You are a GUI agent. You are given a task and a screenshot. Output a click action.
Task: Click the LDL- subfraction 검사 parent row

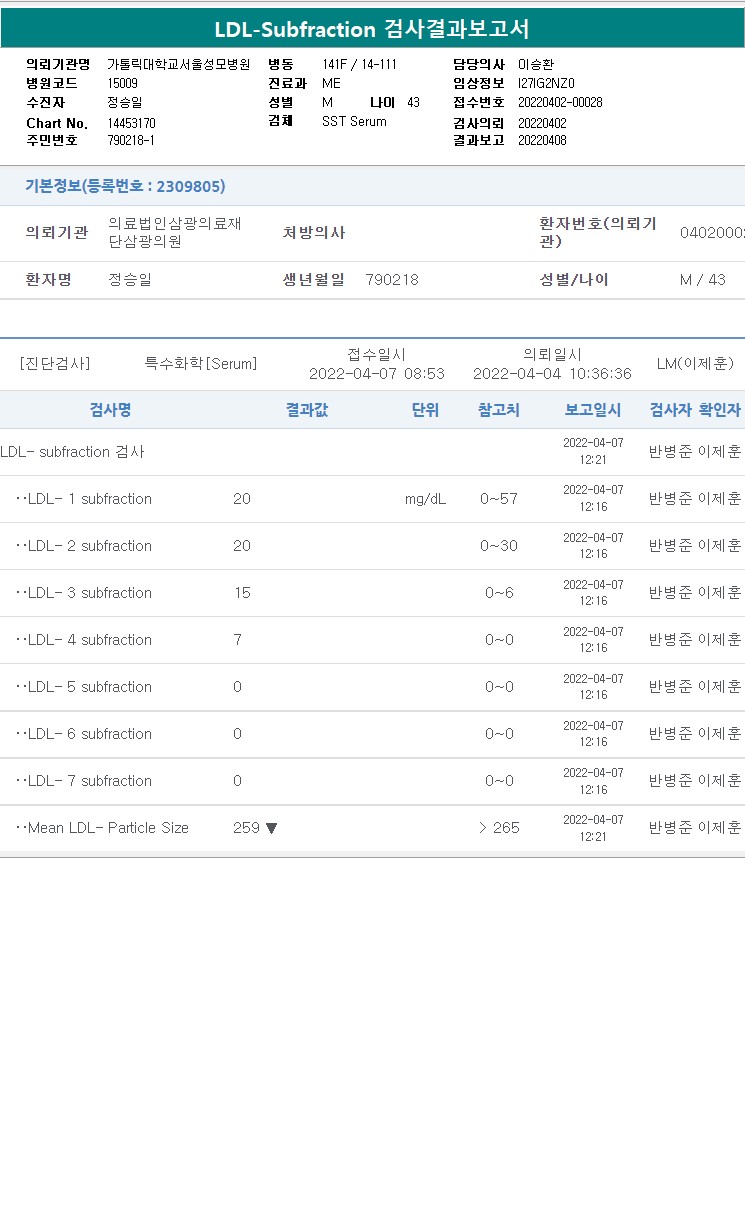[372, 452]
